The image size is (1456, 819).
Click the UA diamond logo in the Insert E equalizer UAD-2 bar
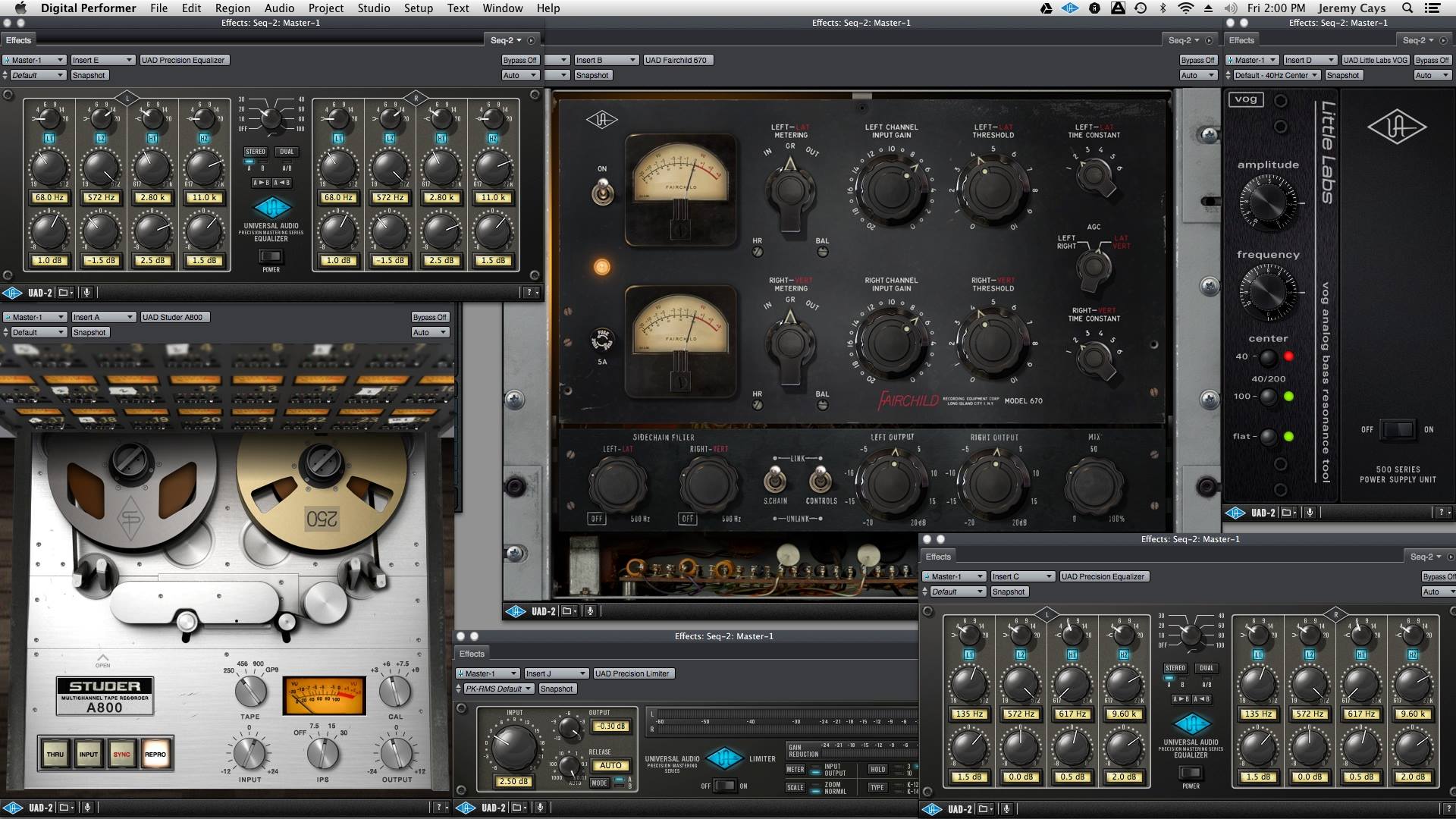coord(12,293)
